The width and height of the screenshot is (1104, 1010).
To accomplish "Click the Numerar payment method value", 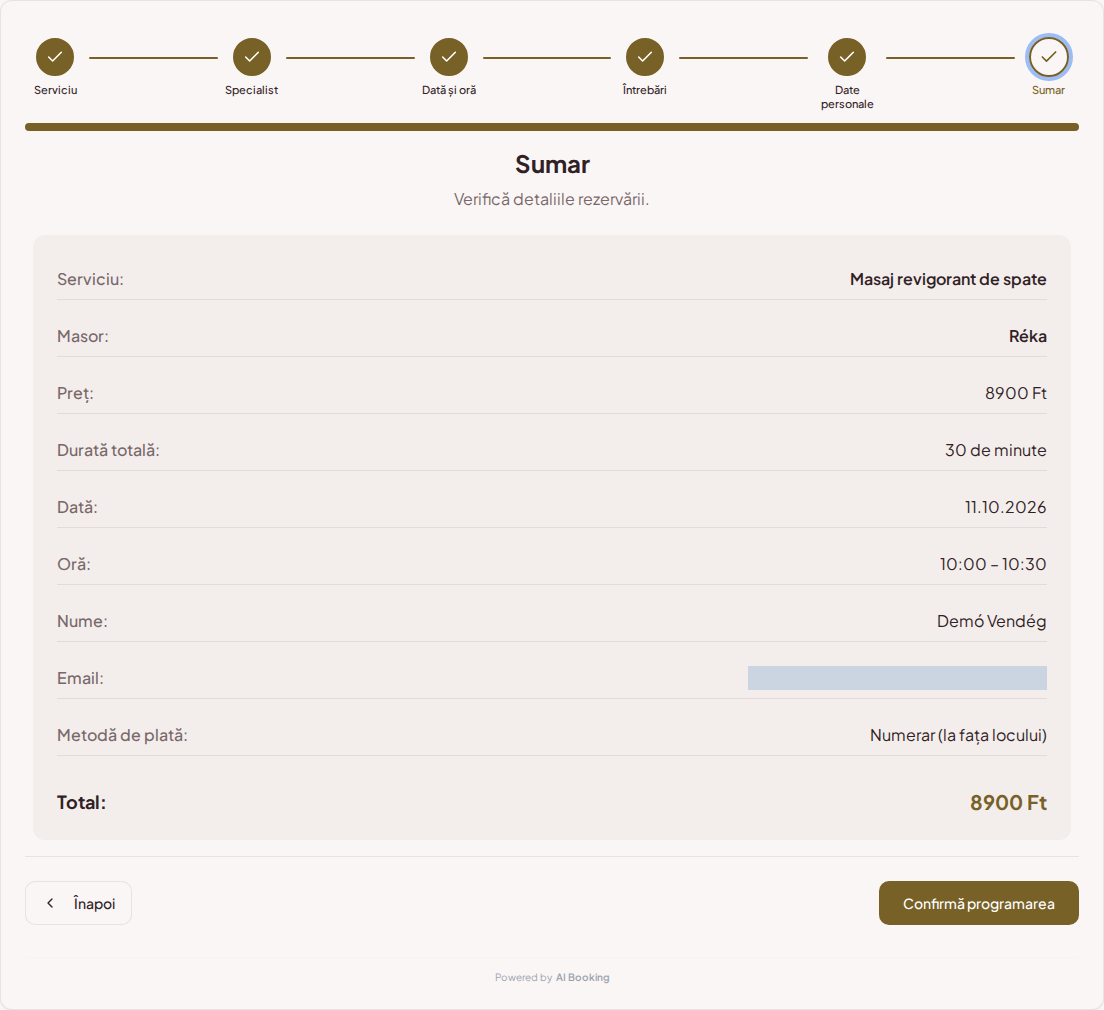I will click(958, 735).
